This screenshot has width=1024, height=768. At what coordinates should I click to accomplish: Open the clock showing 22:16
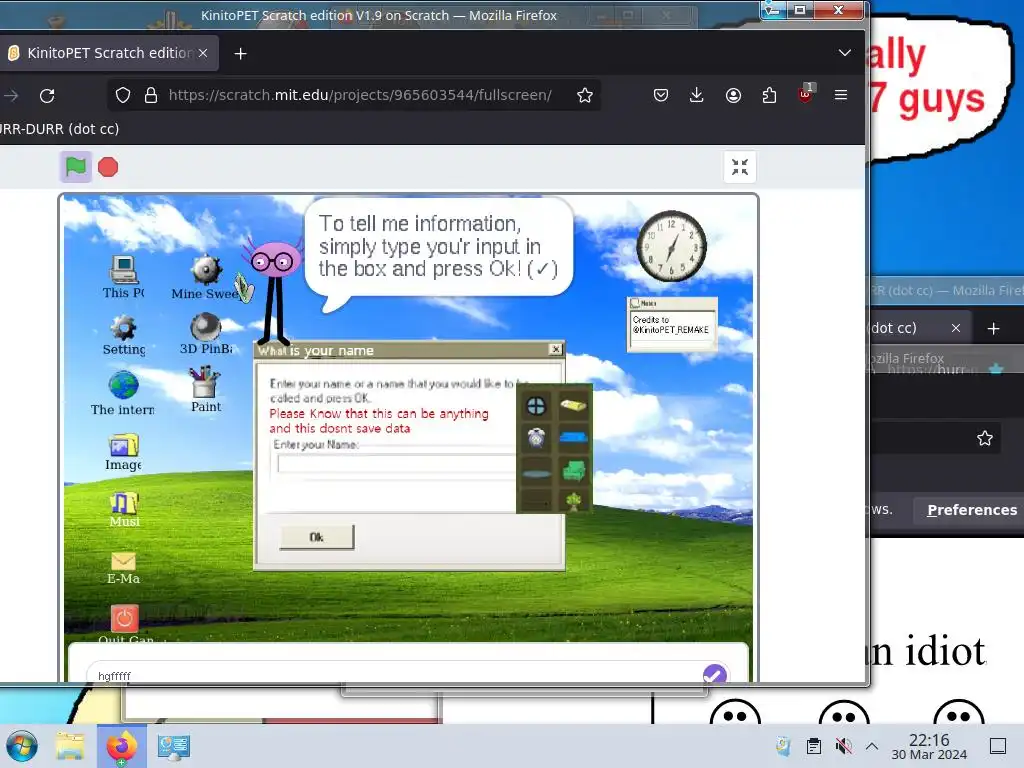click(x=929, y=746)
